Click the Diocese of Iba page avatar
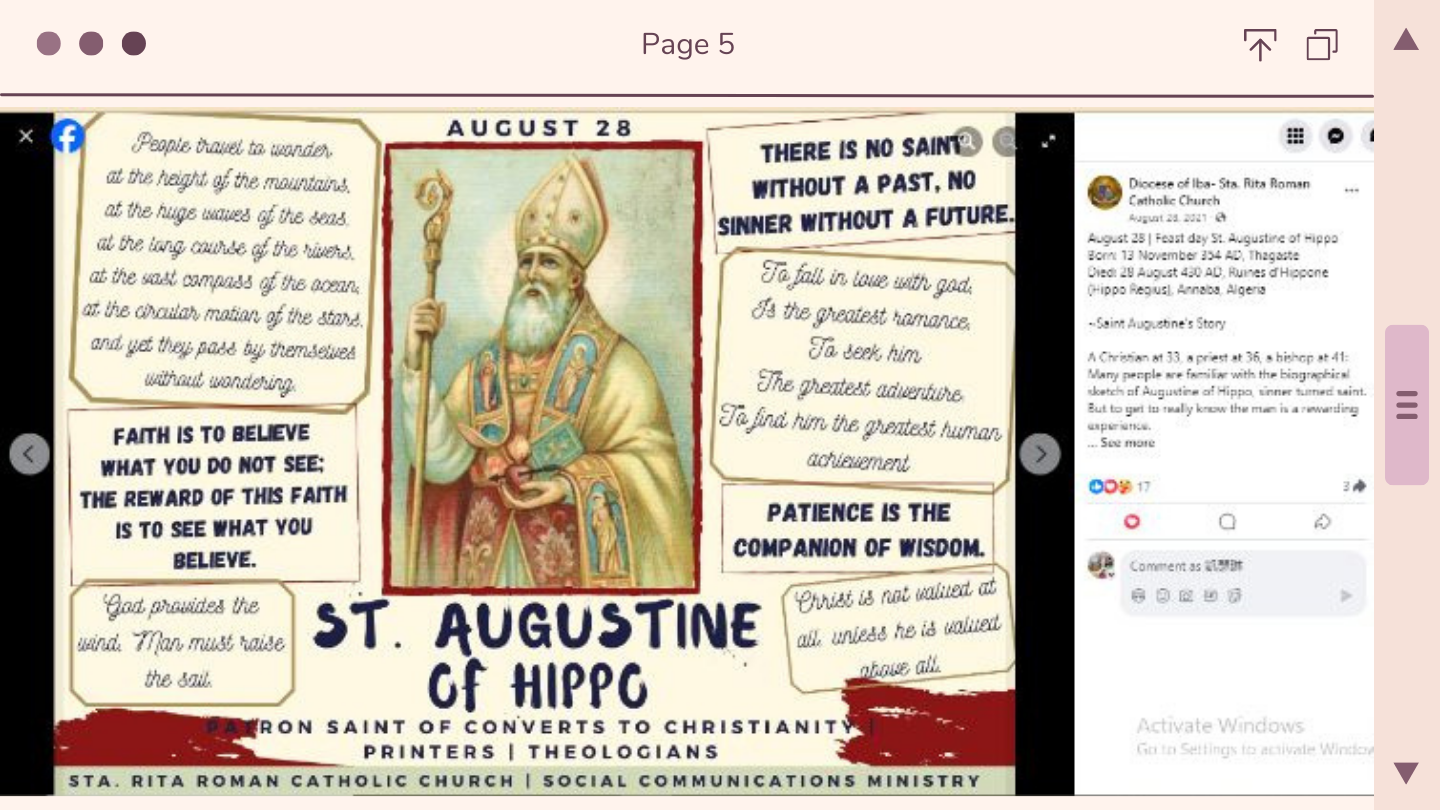This screenshot has width=1440, height=810. pyautogui.click(x=1104, y=192)
